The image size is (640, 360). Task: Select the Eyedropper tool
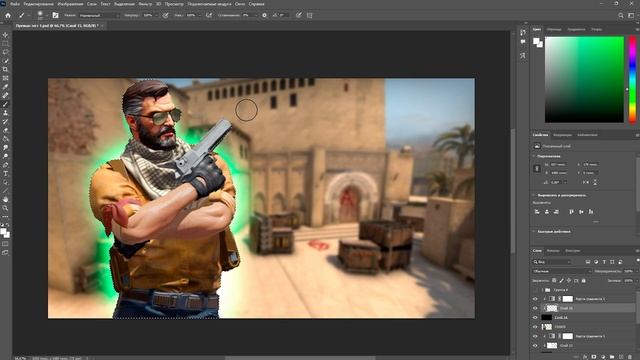tap(5, 87)
